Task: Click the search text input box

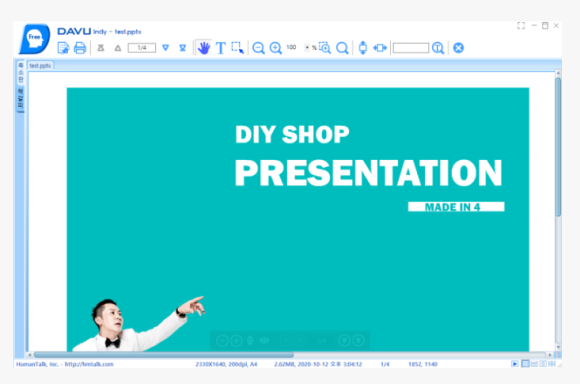Action: 411,48
